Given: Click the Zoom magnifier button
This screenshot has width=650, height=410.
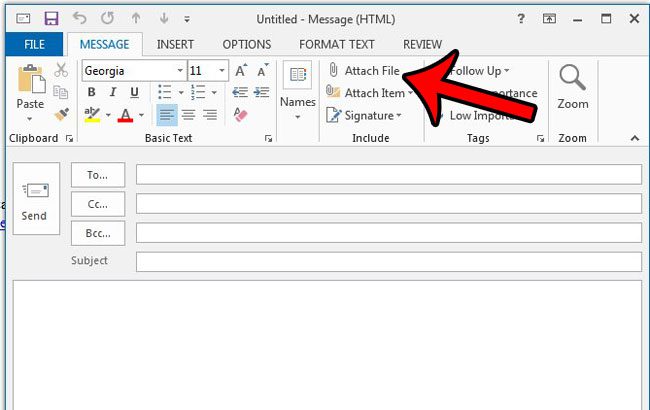Looking at the screenshot, I should point(572,87).
